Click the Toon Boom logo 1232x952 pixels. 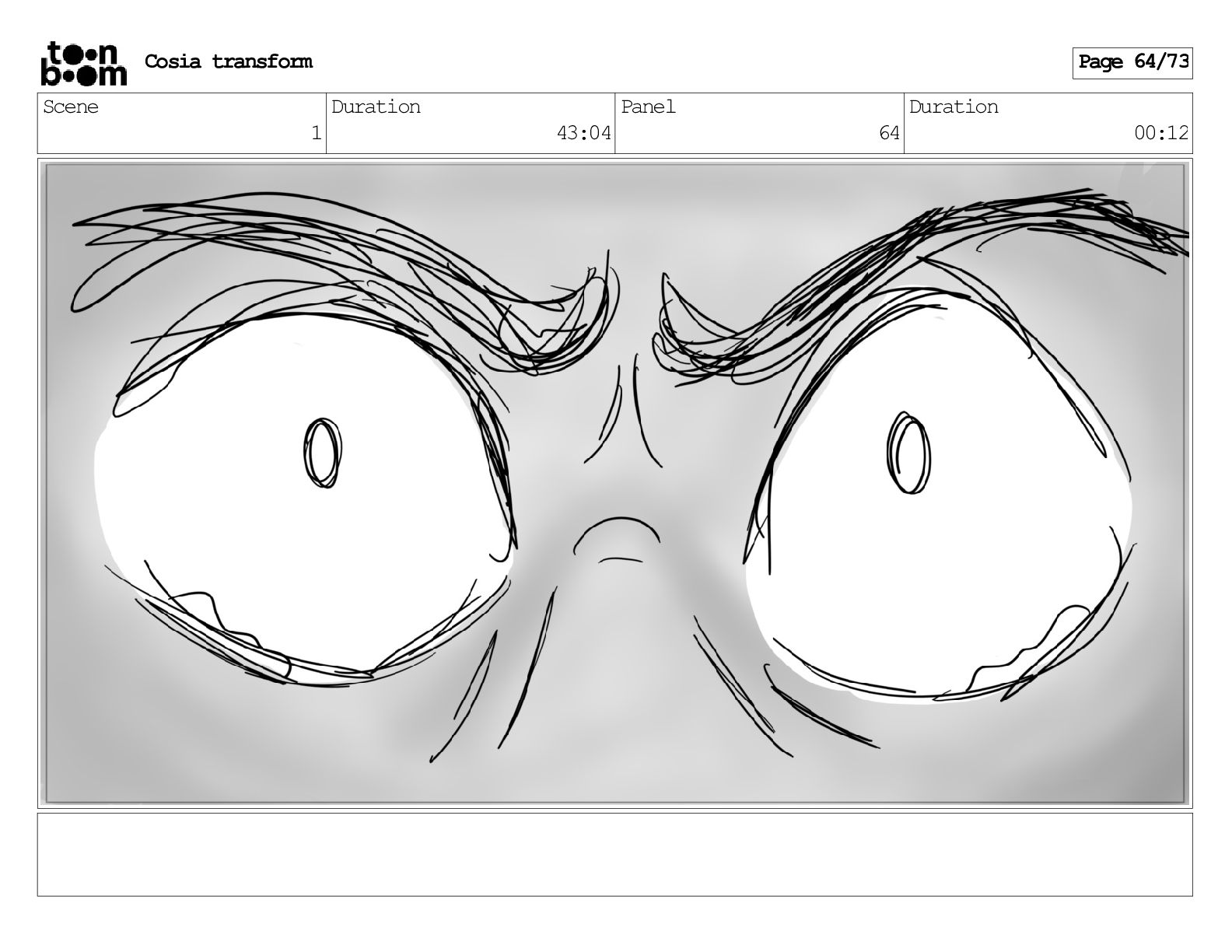(83, 63)
